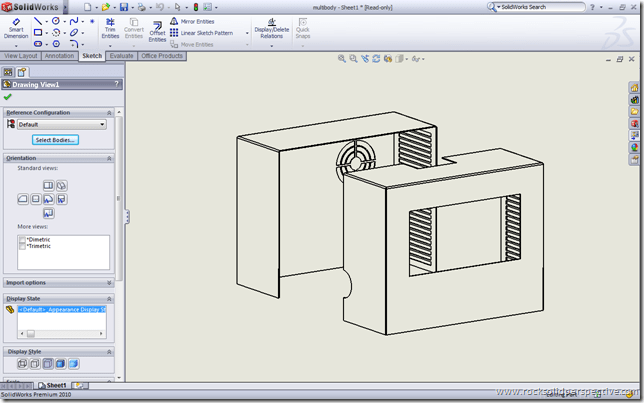Viewport: 644px width, 403px height.
Task: Select the Offset Entities tool
Action: click(x=157, y=31)
